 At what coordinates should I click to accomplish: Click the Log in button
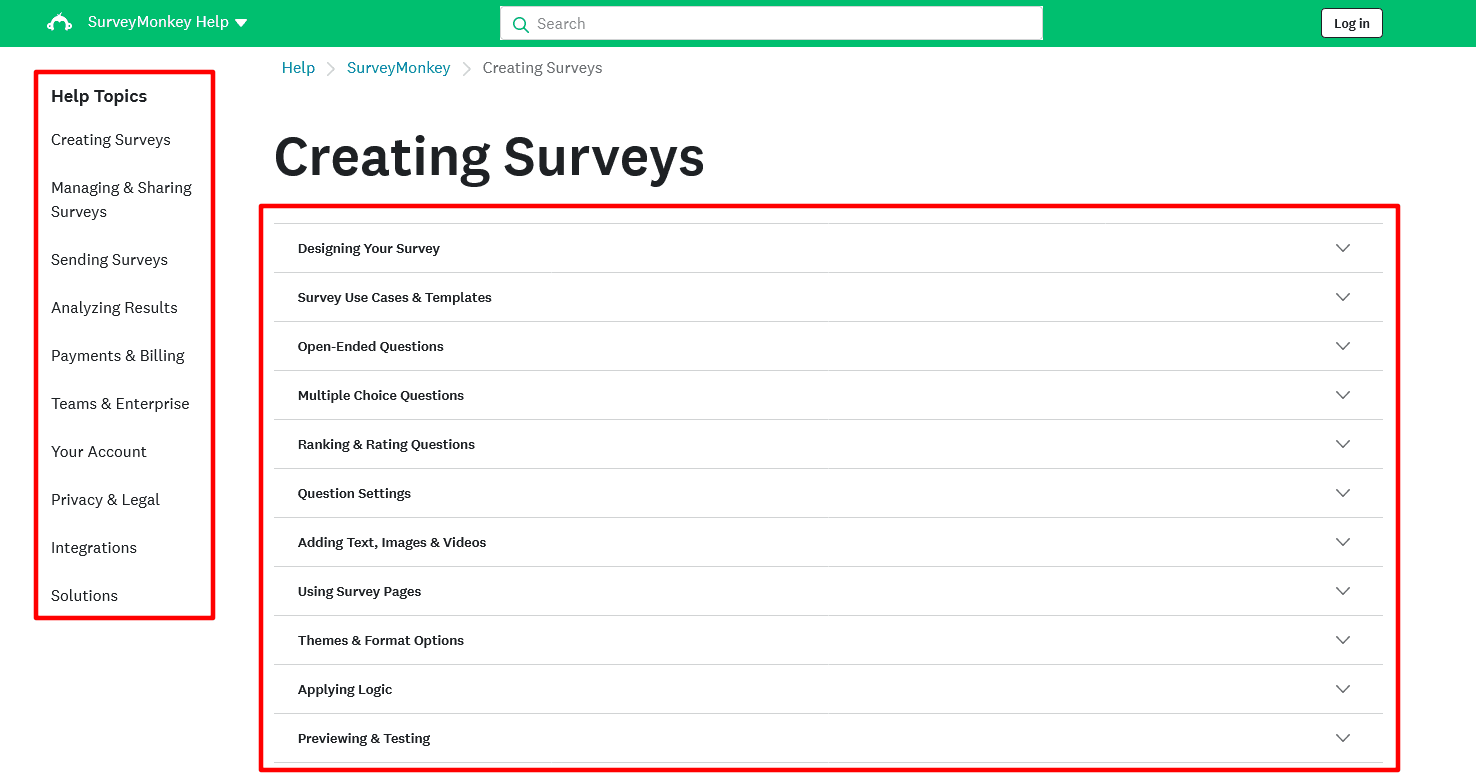click(x=1351, y=22)
